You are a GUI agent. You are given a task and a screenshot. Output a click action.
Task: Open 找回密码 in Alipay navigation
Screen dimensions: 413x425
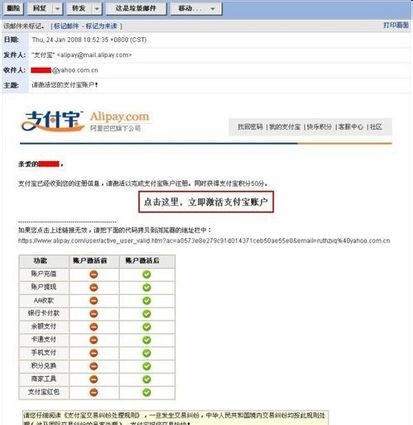pyautogui.click(x=250, y=127)
